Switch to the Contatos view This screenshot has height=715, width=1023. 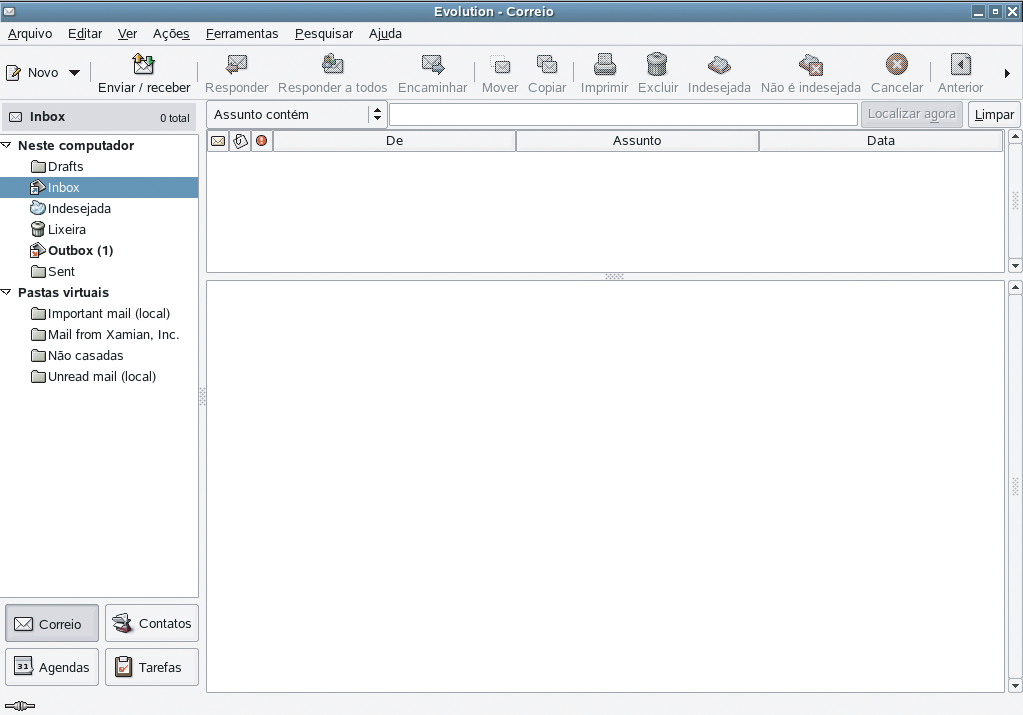(x=152, y=623)
